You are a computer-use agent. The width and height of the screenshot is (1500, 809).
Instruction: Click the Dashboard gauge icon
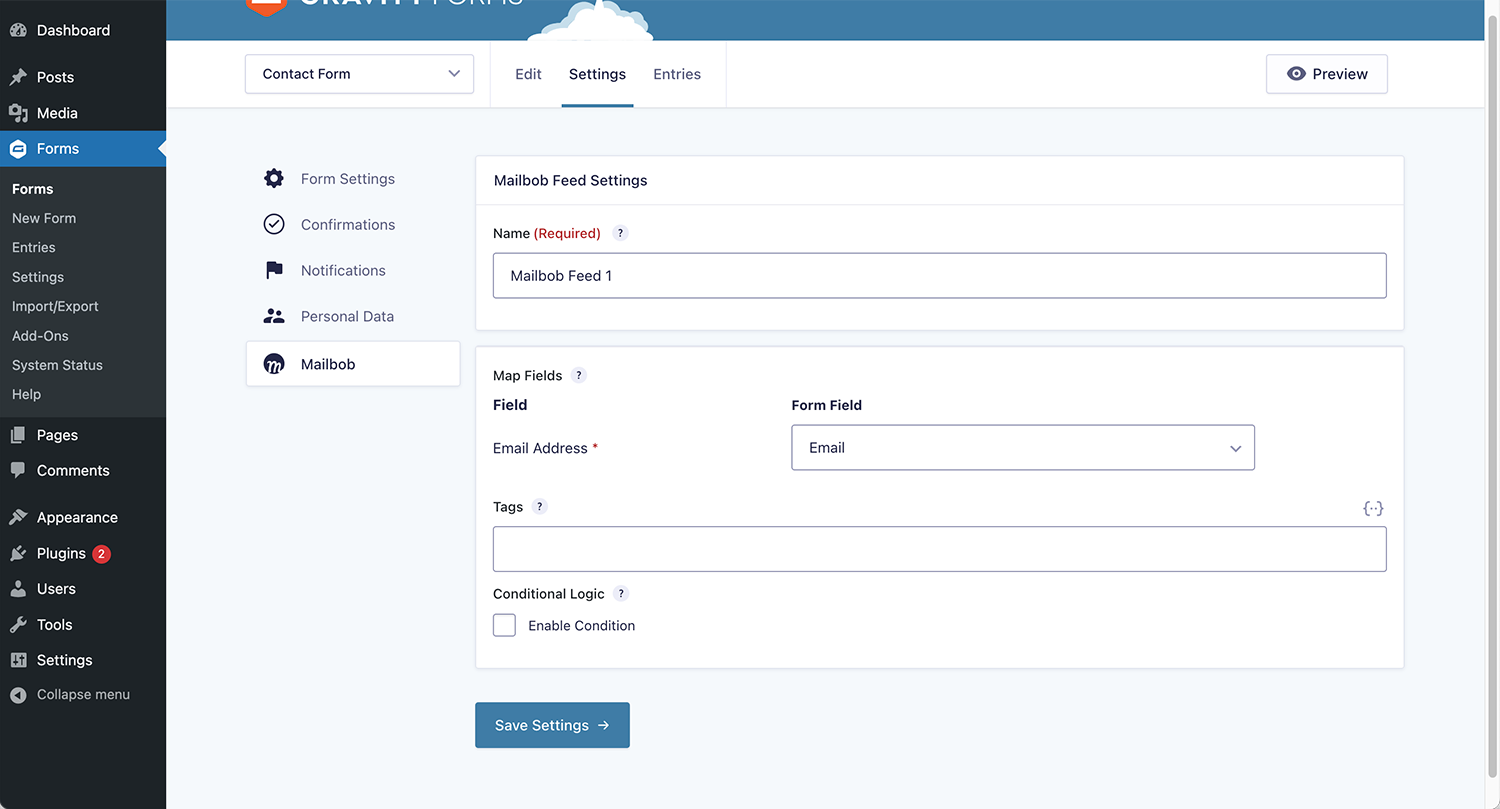pyautogui.click(x=18, y=30)
